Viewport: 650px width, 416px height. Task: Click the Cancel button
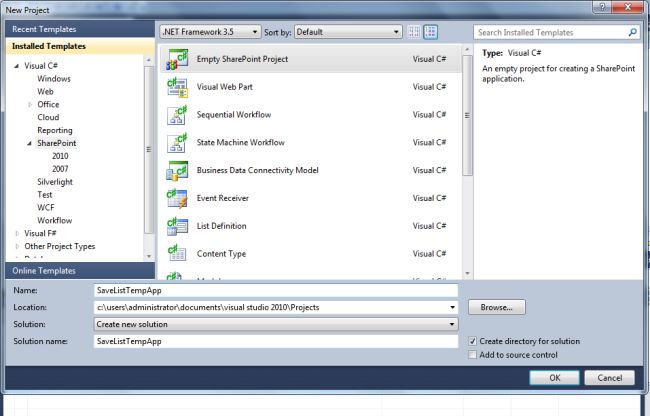tap(609, 378)
